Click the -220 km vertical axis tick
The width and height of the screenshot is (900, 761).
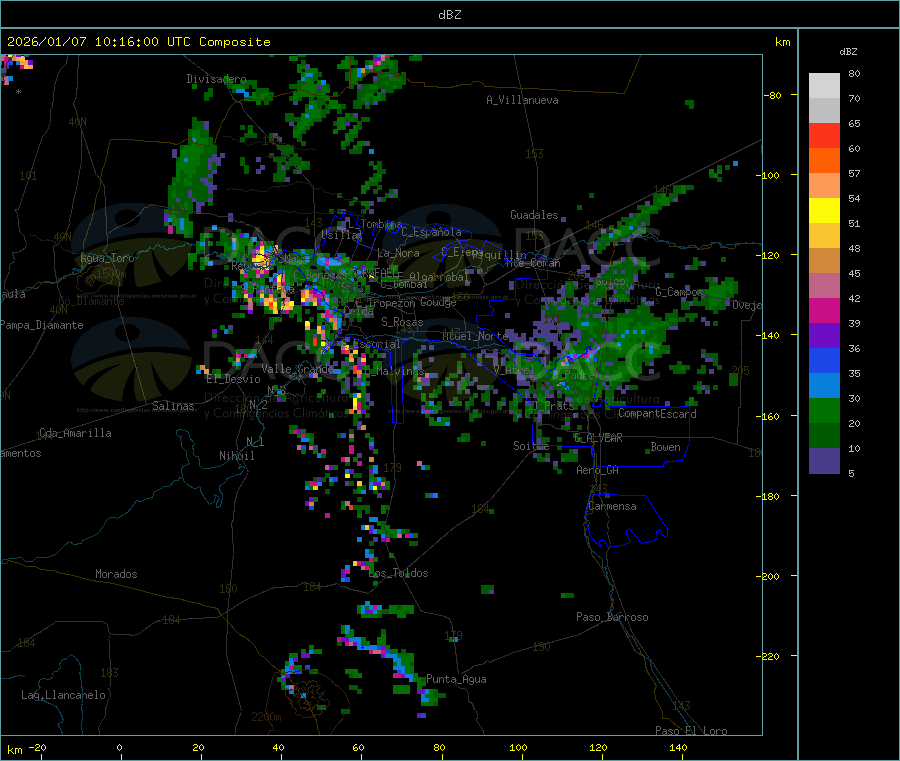pyautogui.click(x=770, y=657)
